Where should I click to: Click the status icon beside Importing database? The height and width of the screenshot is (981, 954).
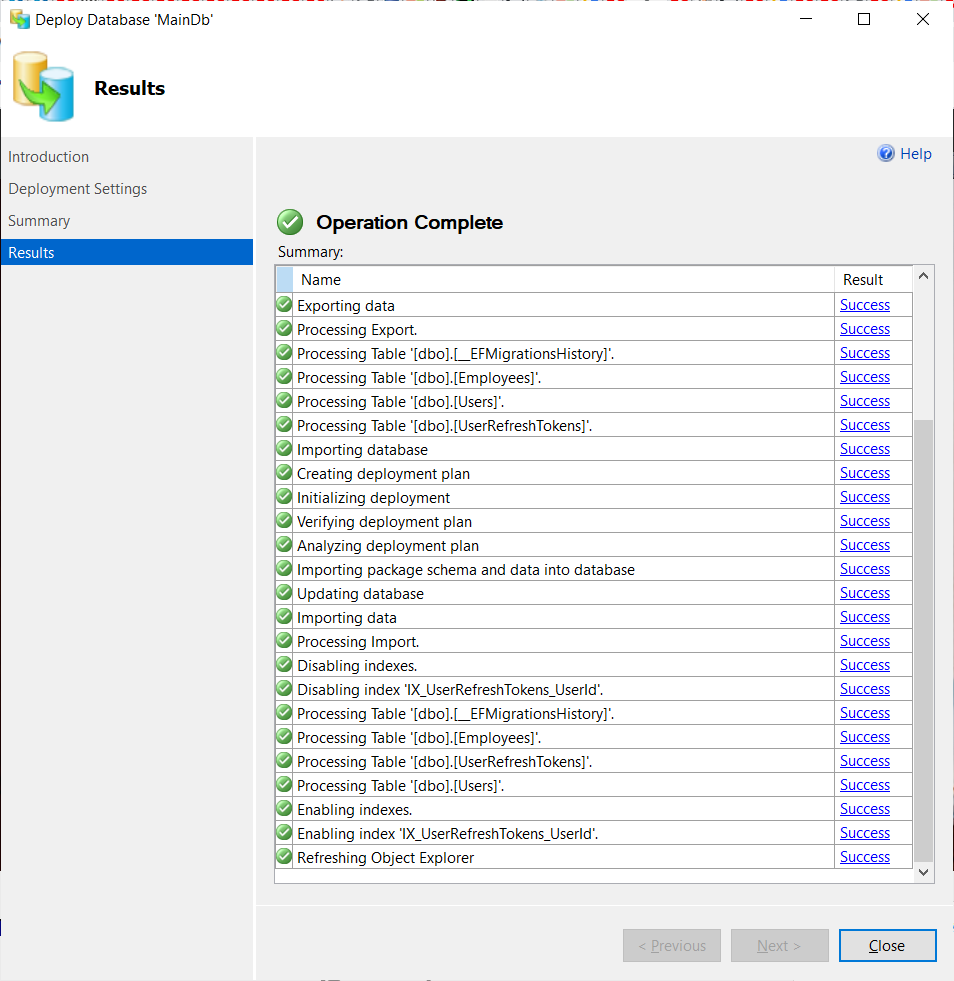284,449
